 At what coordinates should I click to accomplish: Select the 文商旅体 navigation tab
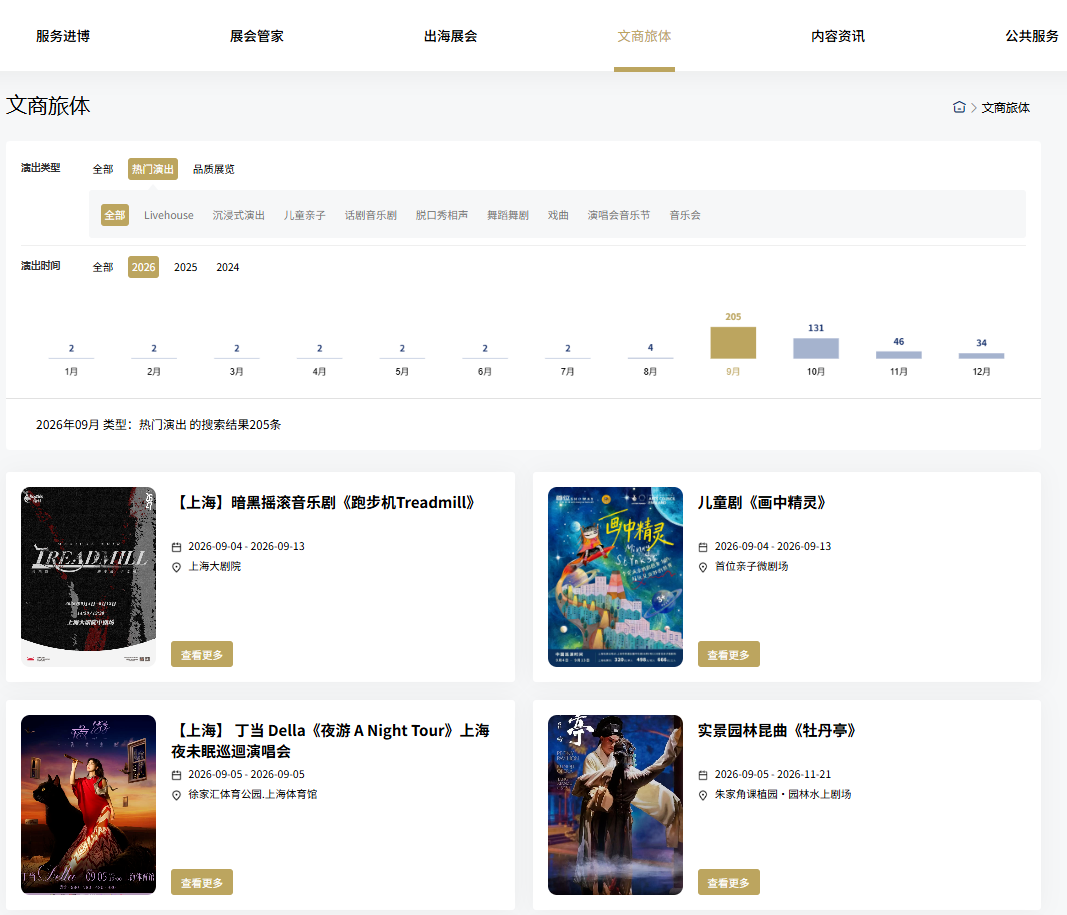(x=644, y=36)
